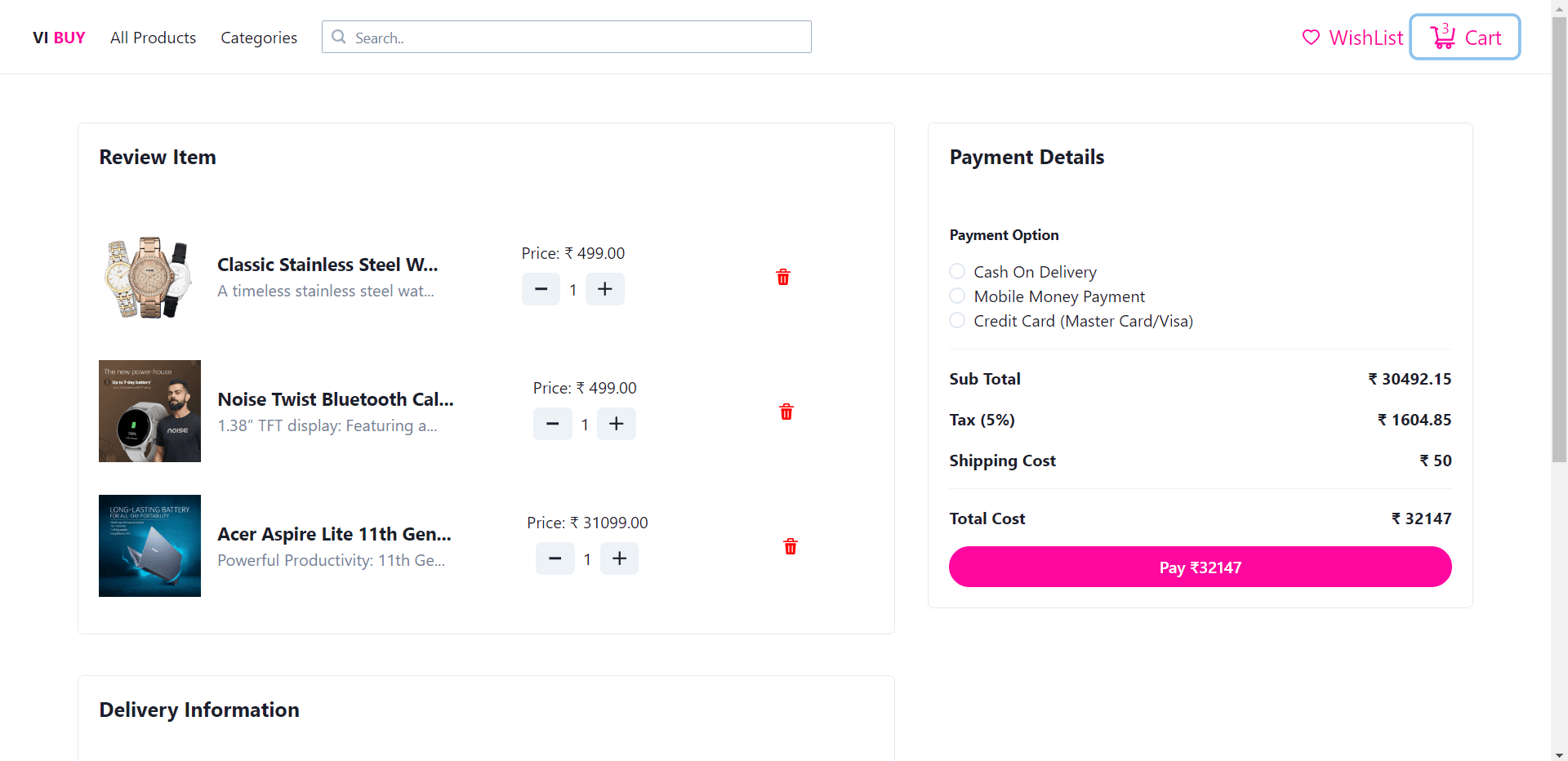The height and width of the screenshot is (761, 1568).
Task: Go to All Products page
Action: pos(154,38)
